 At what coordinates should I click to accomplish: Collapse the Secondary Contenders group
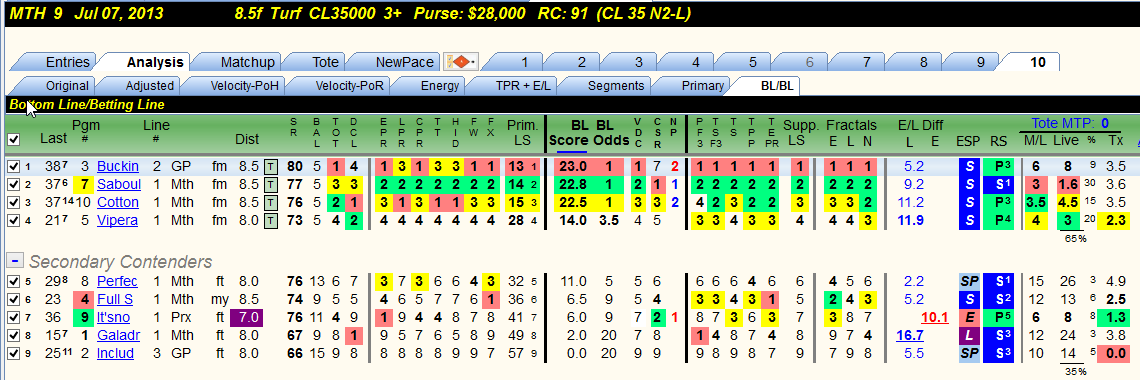14,261
